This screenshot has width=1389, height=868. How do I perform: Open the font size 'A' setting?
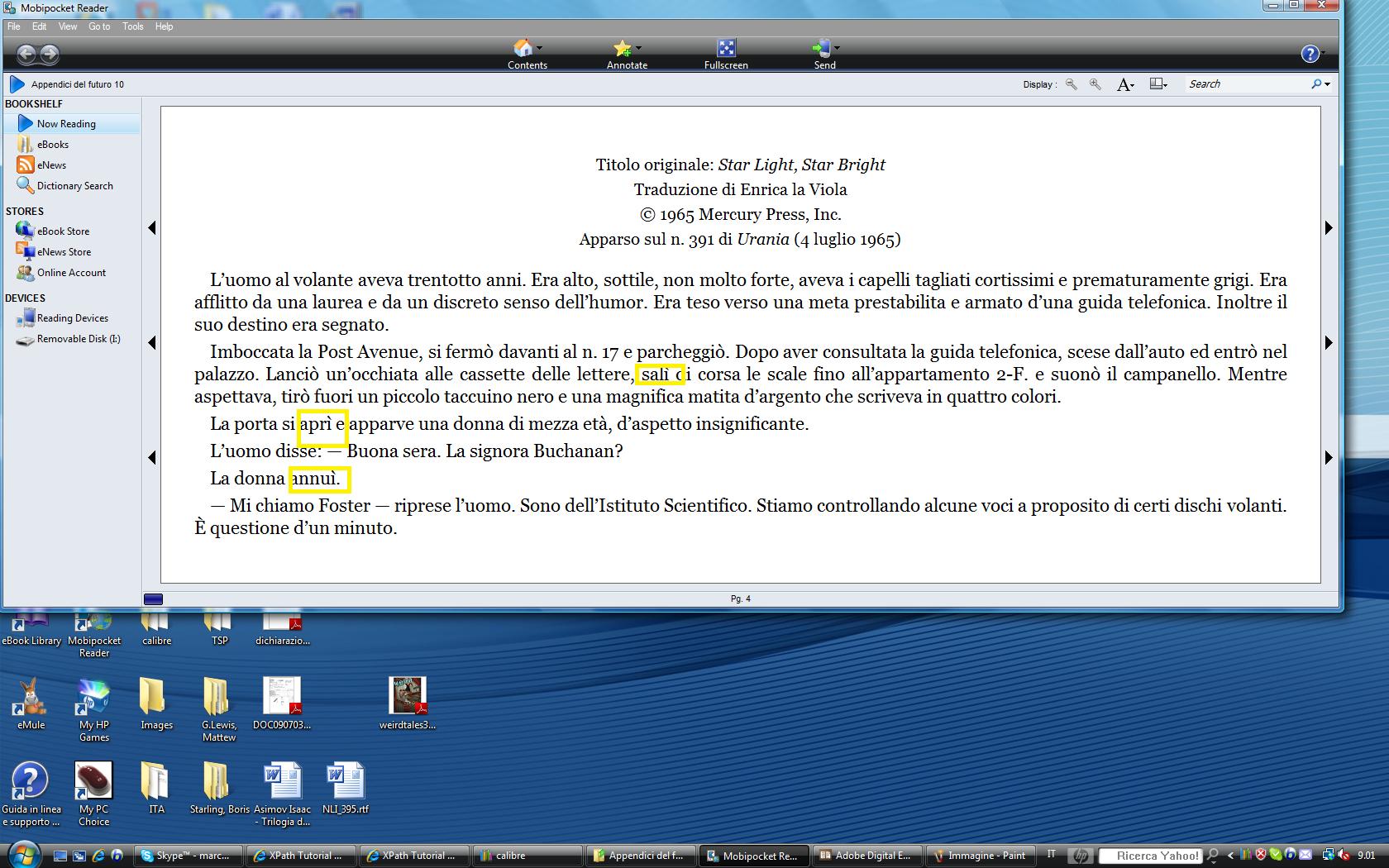pyautogui.click(x=1123, y=84)
